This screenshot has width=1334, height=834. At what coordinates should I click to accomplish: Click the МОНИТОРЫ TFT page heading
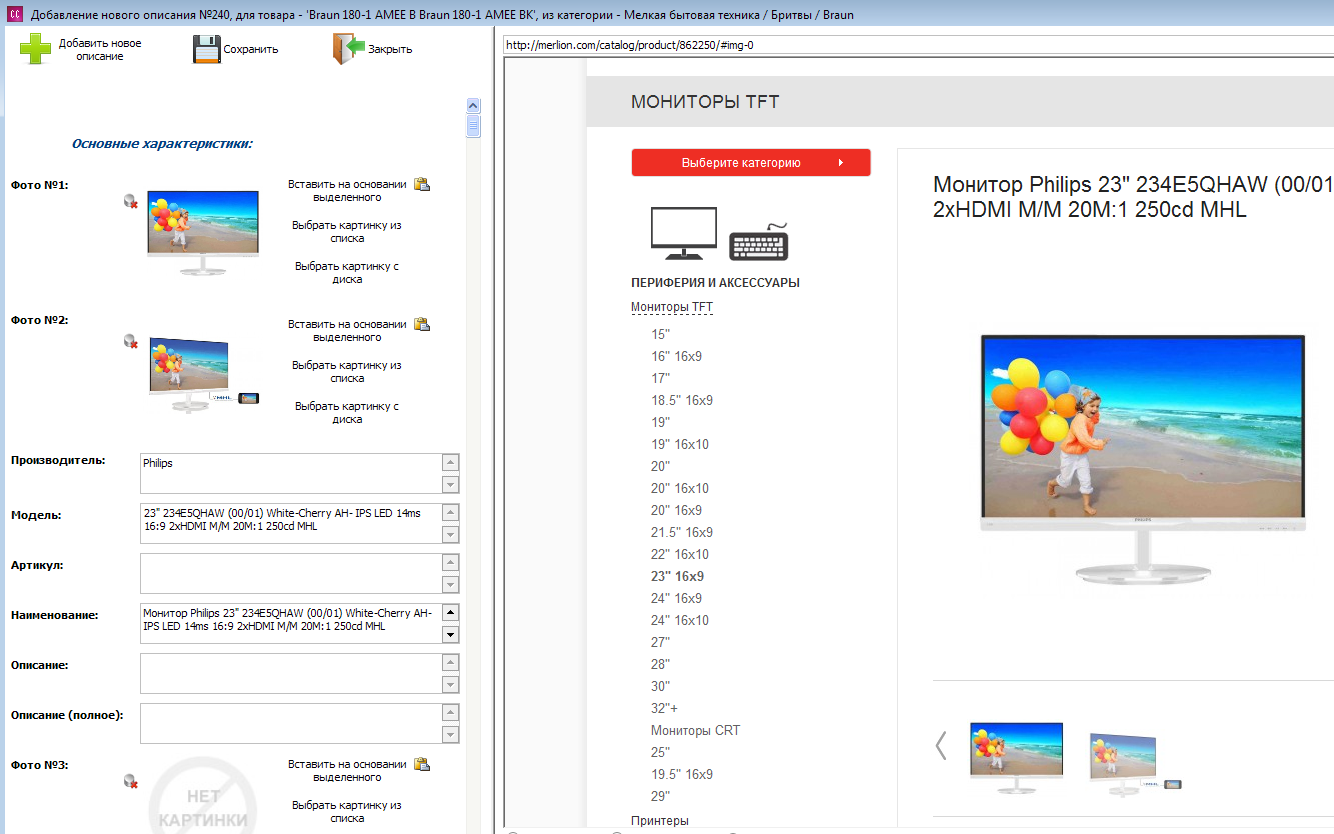pyautogui.click(x=705, y=101)
